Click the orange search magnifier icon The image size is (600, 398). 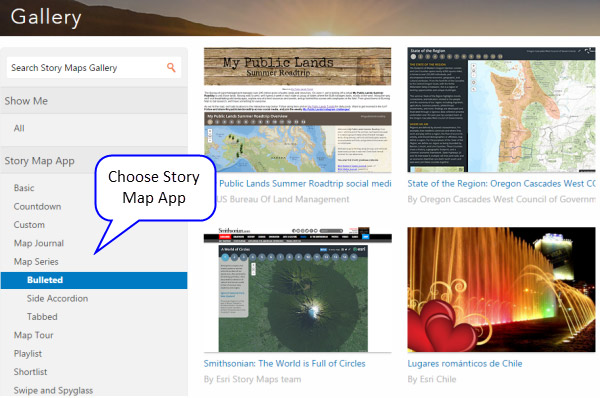click(x=171, y=68)
